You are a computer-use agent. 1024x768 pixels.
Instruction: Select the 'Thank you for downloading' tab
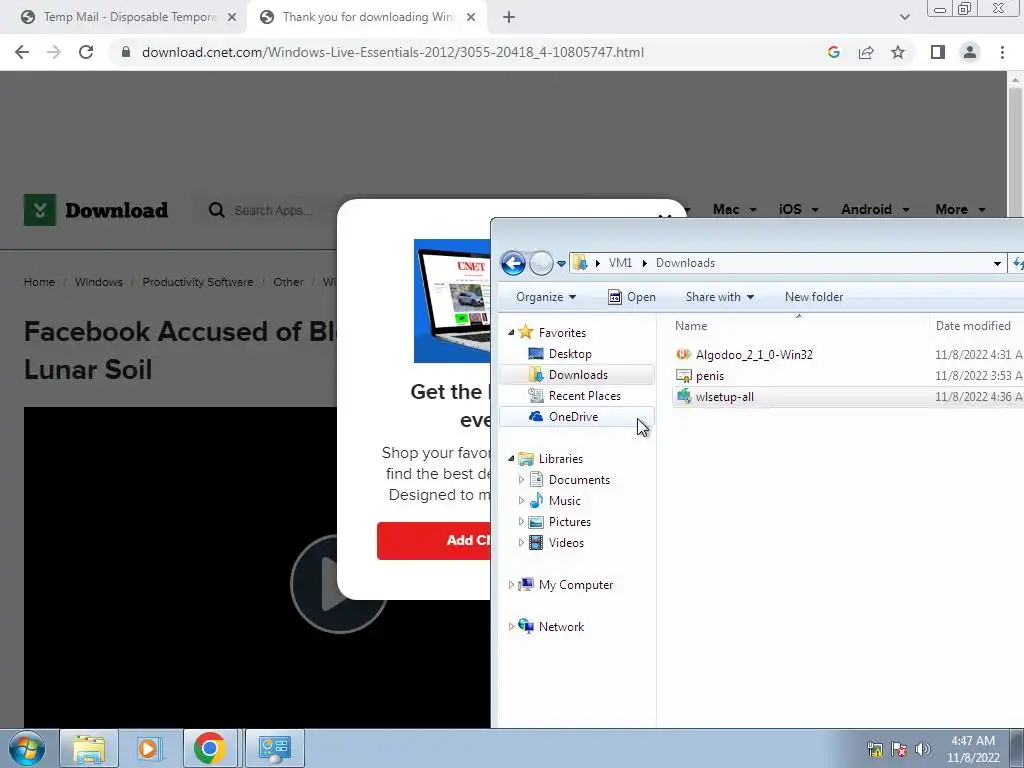[x=368, y=17]
